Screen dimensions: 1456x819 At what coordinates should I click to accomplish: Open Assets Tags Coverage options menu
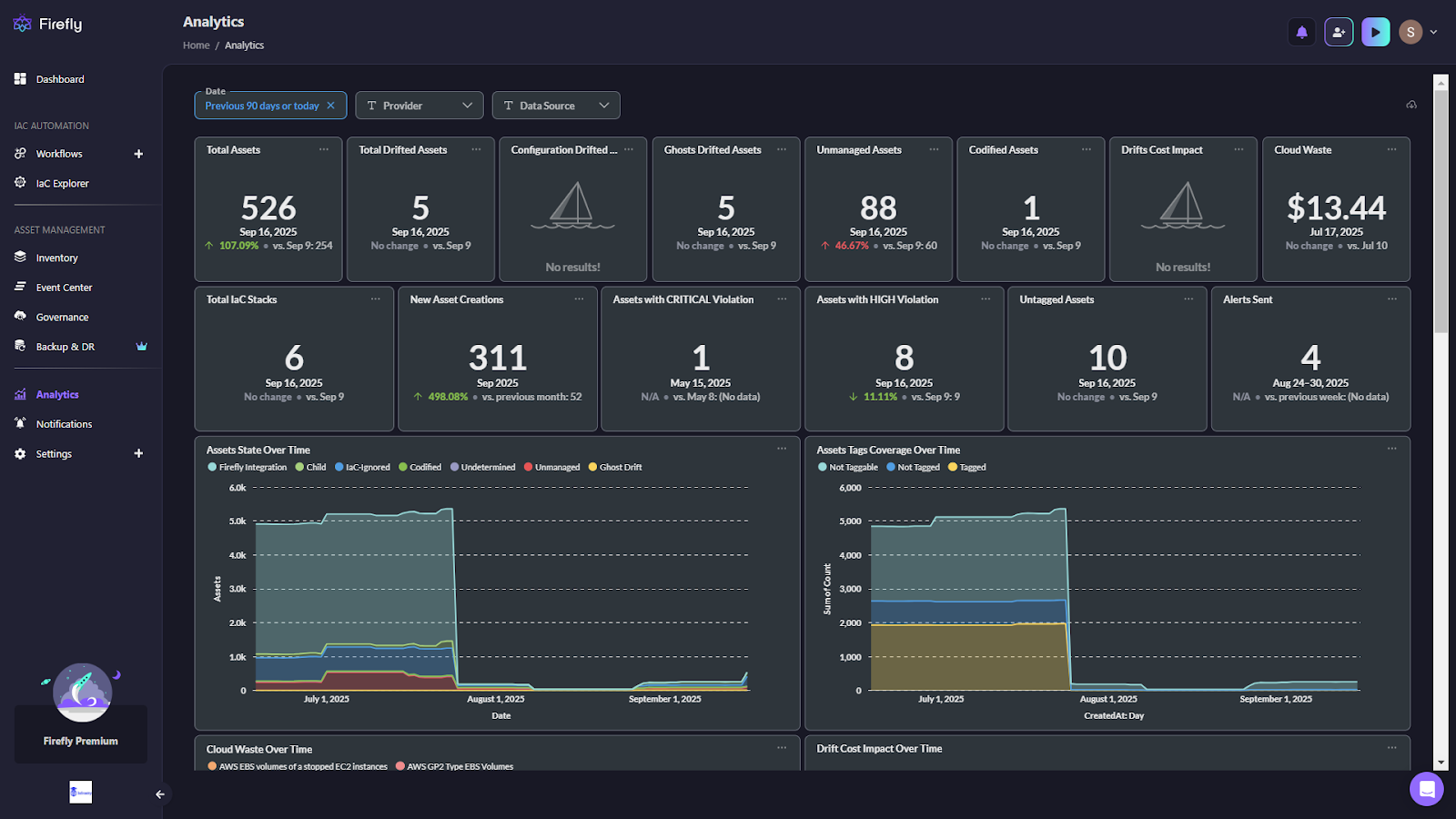(x=1391, y=448)
